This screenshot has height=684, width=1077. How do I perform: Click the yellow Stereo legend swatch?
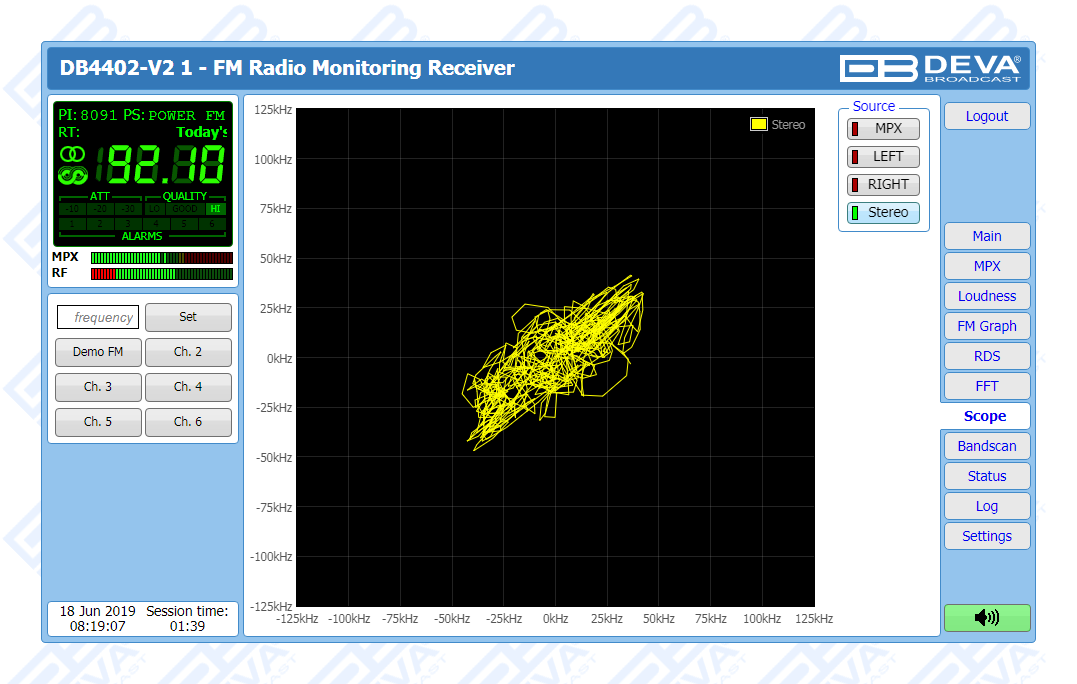point(759,125)
